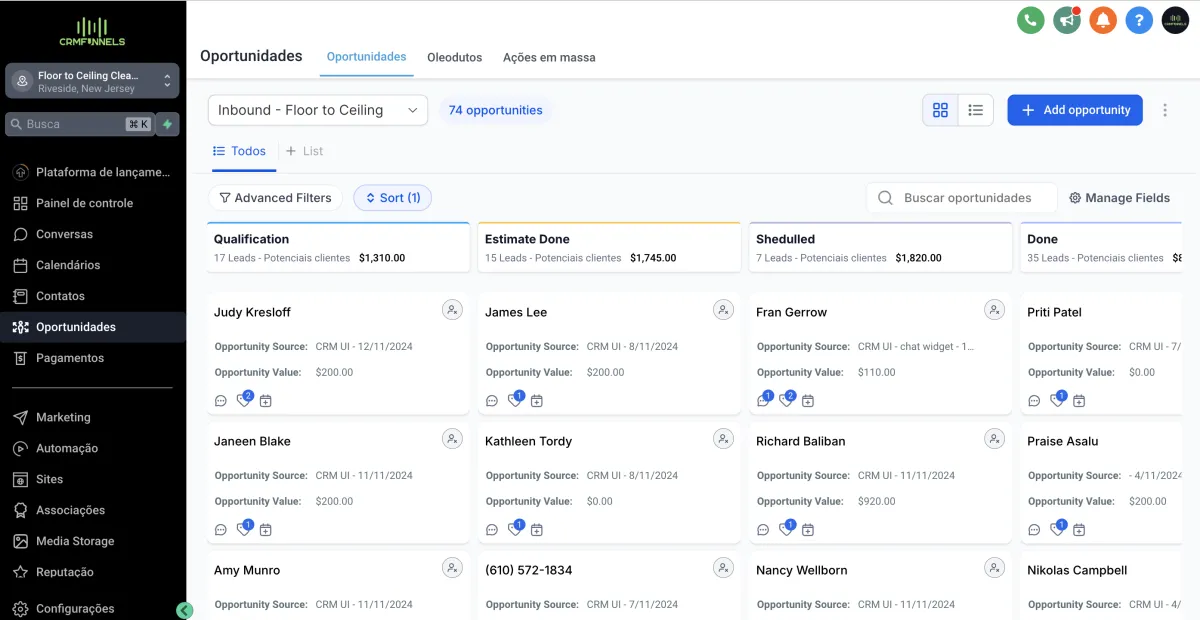The height and width of the screenshot is (620, 1200).
Task: Open the calendar icon on James Lee card
Action: [536, 401]
